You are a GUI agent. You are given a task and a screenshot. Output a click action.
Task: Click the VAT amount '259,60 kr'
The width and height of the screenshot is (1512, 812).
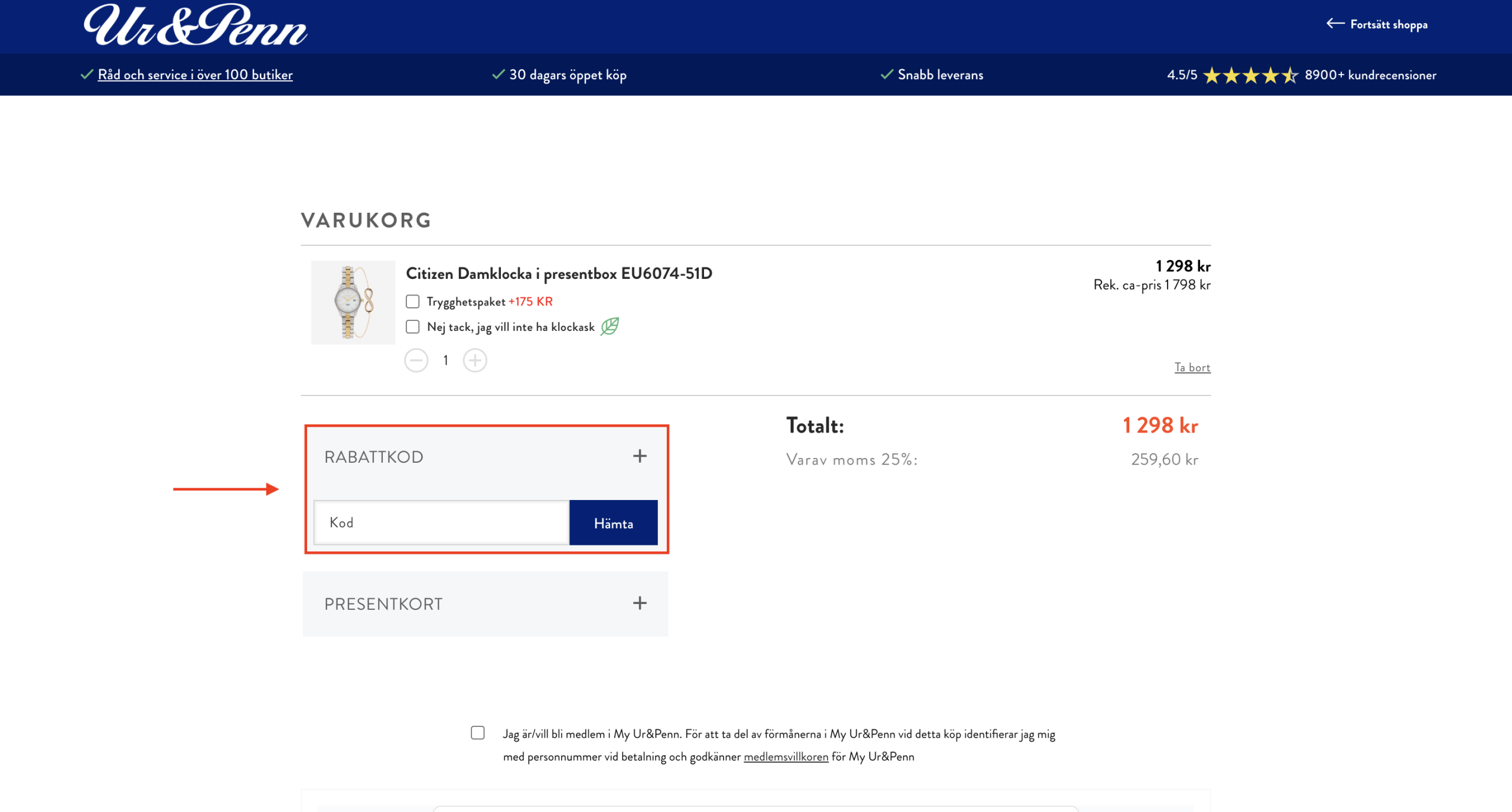click(1164, 460)
